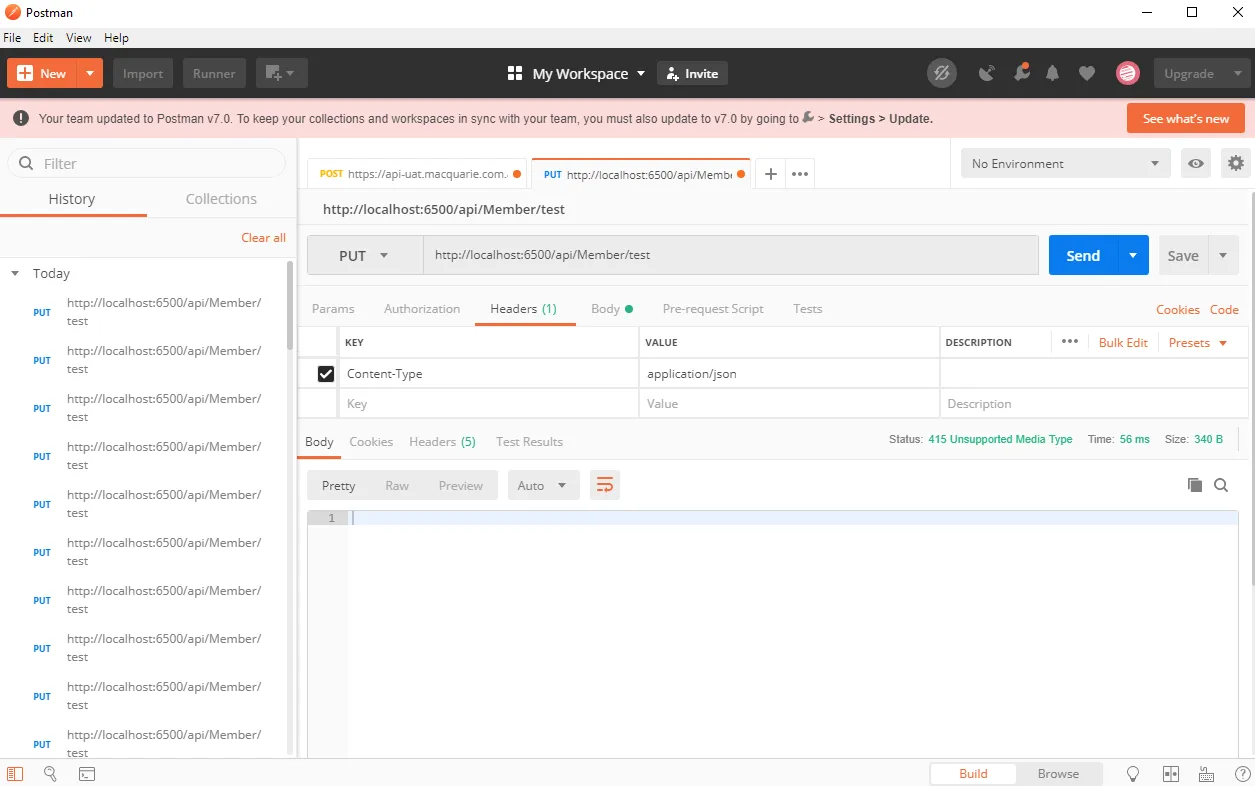Open My Workspace dropdown
Viewport: 1255px width, 786px height.
pyautogui.click(x=589, y=73)
